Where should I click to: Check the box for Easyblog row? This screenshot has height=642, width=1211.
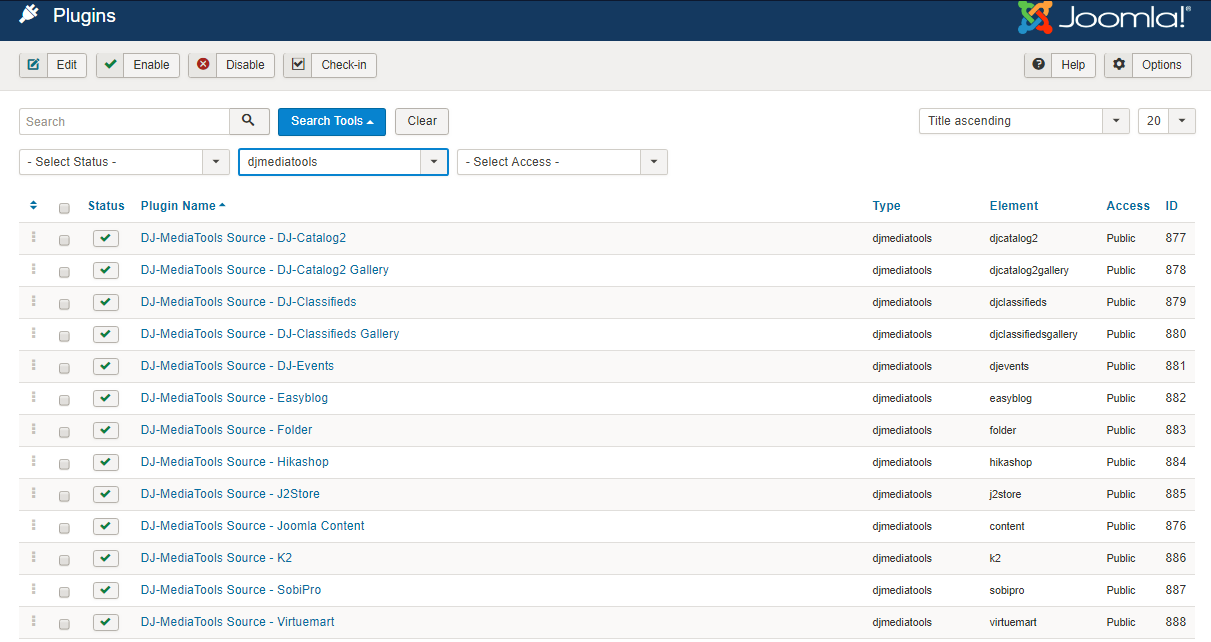(x=64, y=400)
